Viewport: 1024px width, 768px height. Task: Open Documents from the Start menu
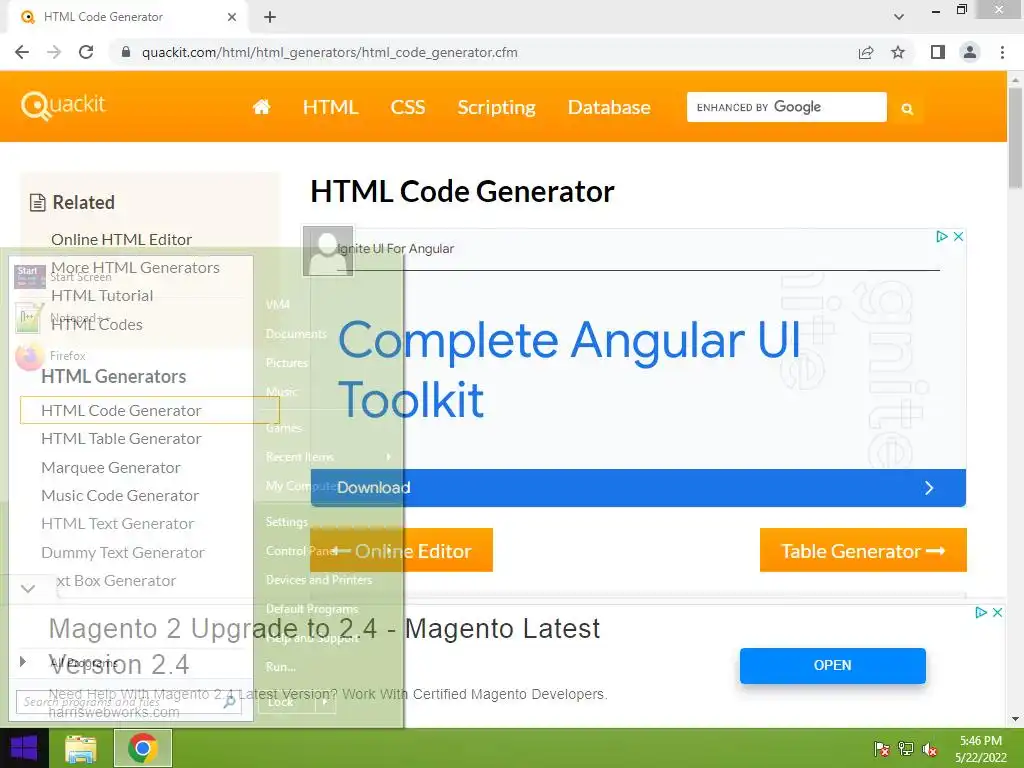pyautogui.click(x=296, y=334)
